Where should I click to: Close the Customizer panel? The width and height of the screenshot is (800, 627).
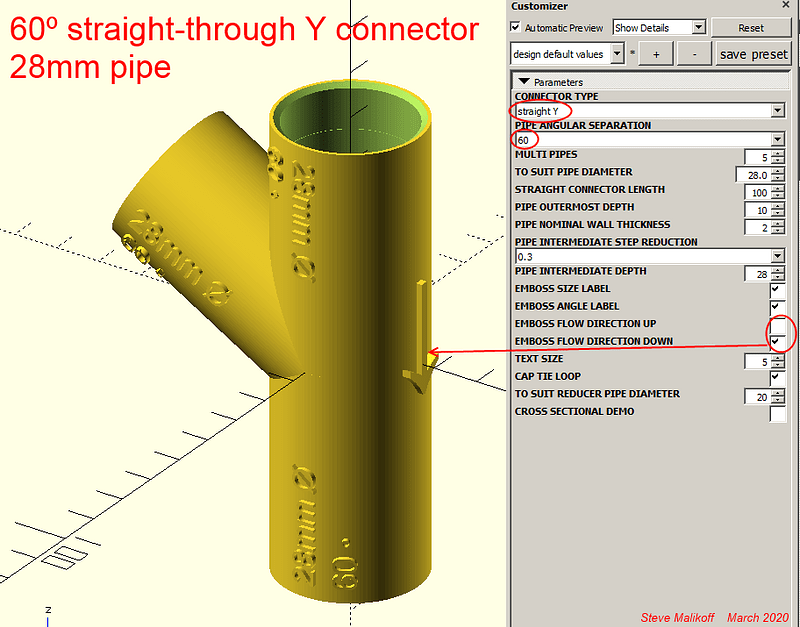[786, 5]
